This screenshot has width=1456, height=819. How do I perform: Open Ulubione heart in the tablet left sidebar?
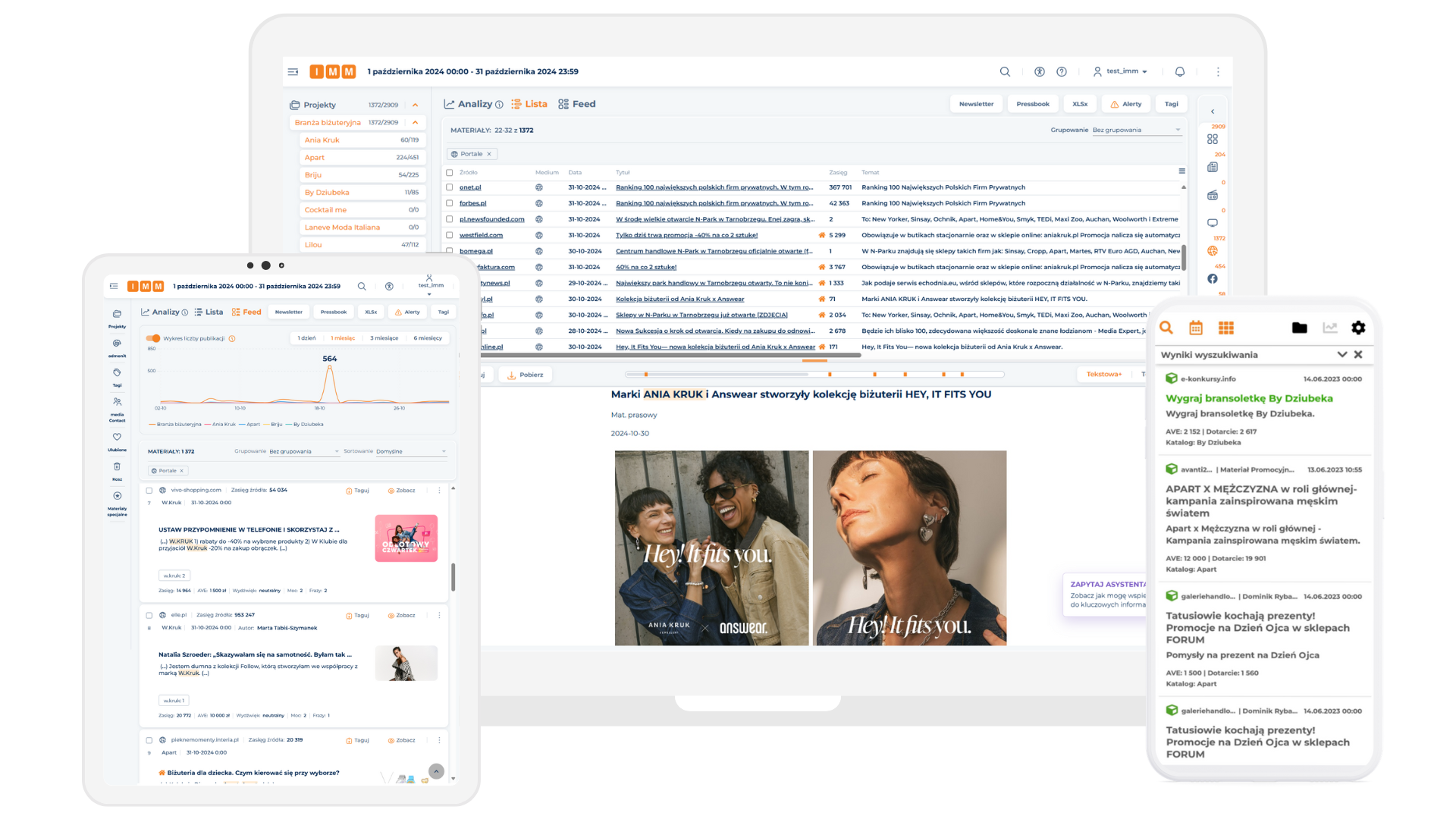117,441
